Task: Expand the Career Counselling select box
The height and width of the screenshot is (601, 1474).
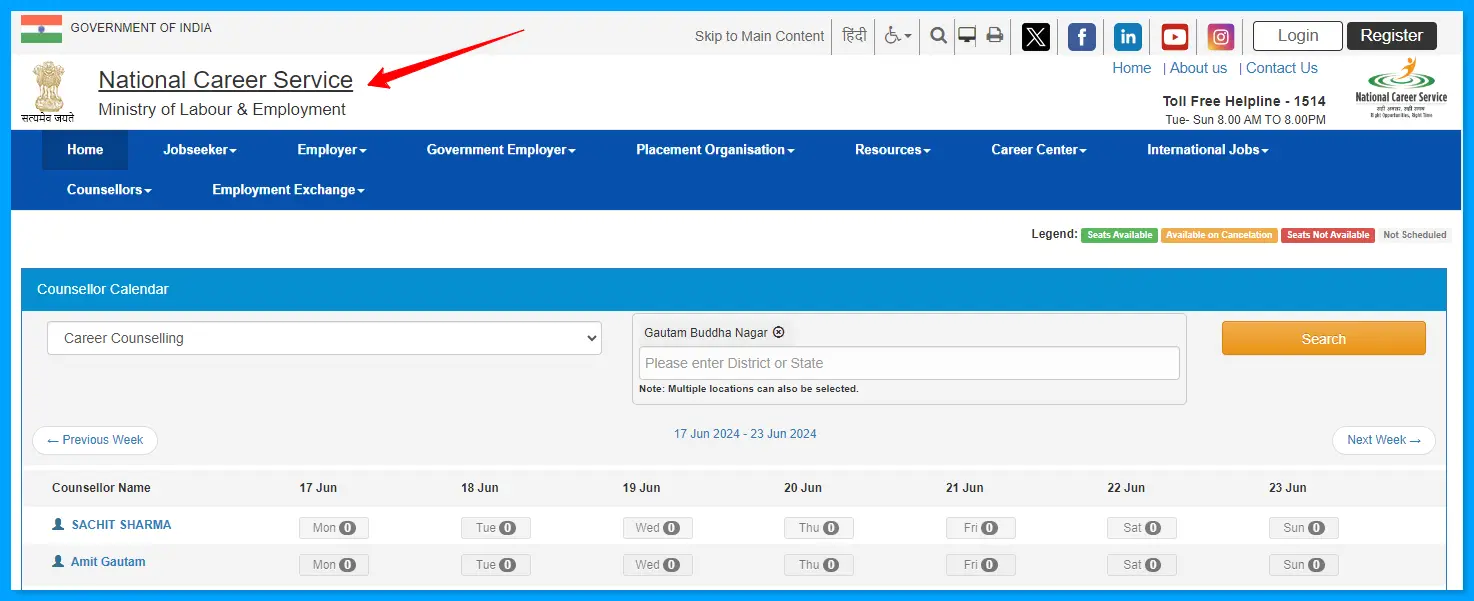Action: tap(324, 338)
